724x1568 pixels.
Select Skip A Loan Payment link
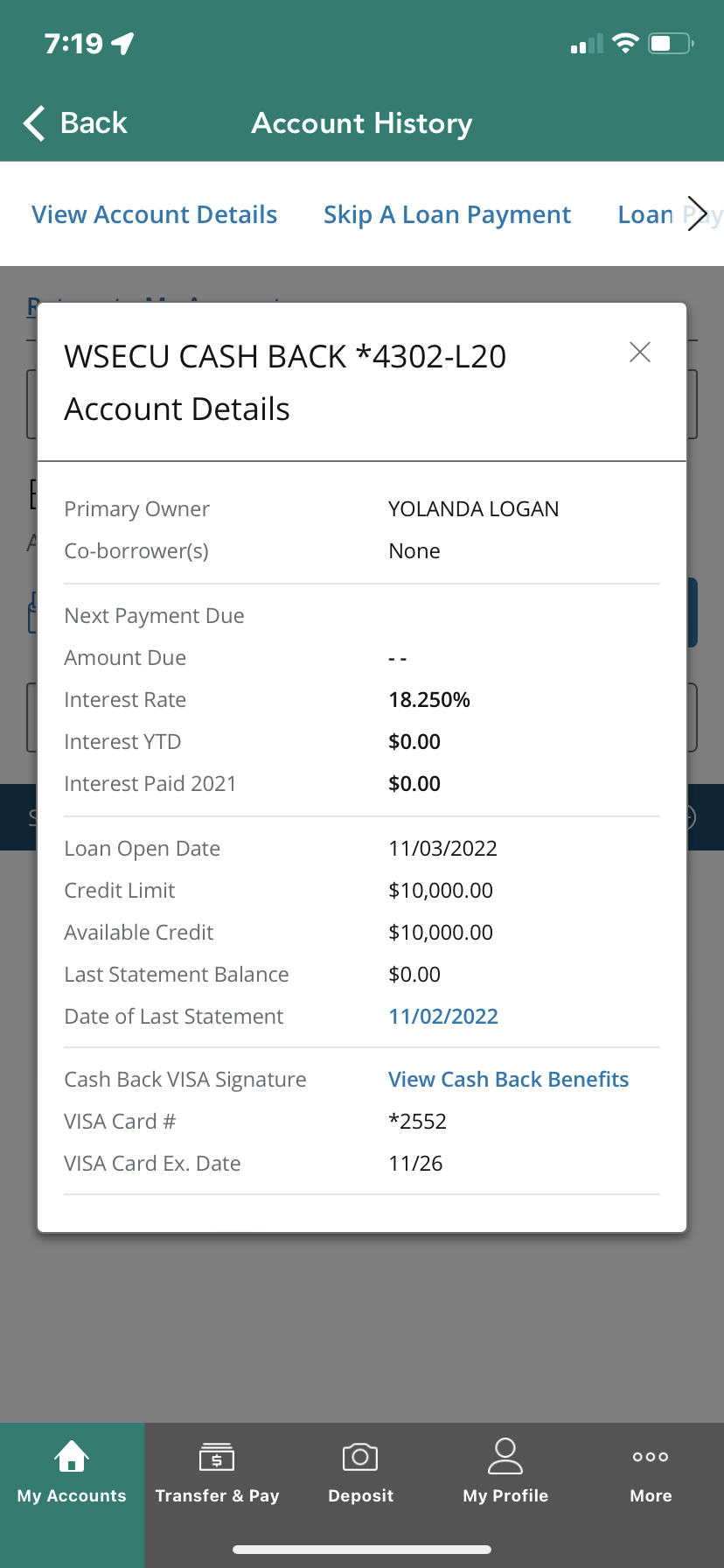tap(447, 214)
